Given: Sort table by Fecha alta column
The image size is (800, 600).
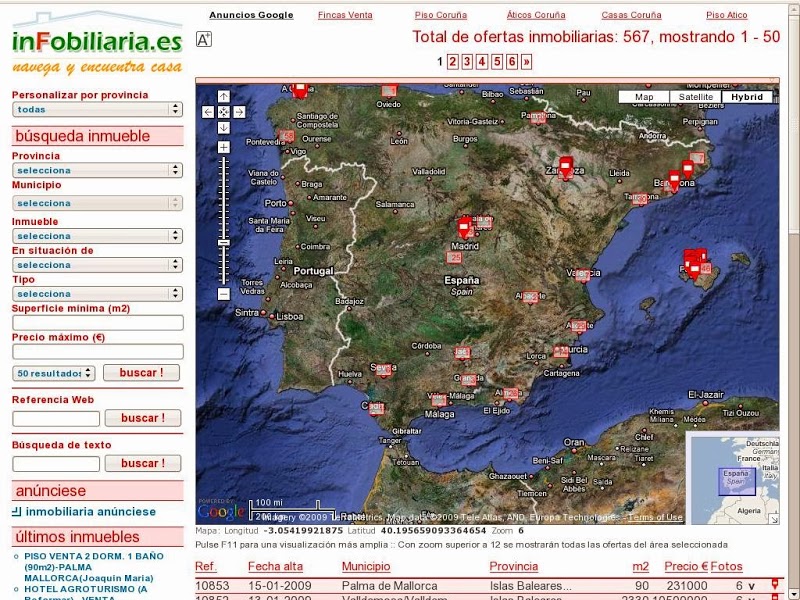Looking at the screenshot, I should 276,566.
